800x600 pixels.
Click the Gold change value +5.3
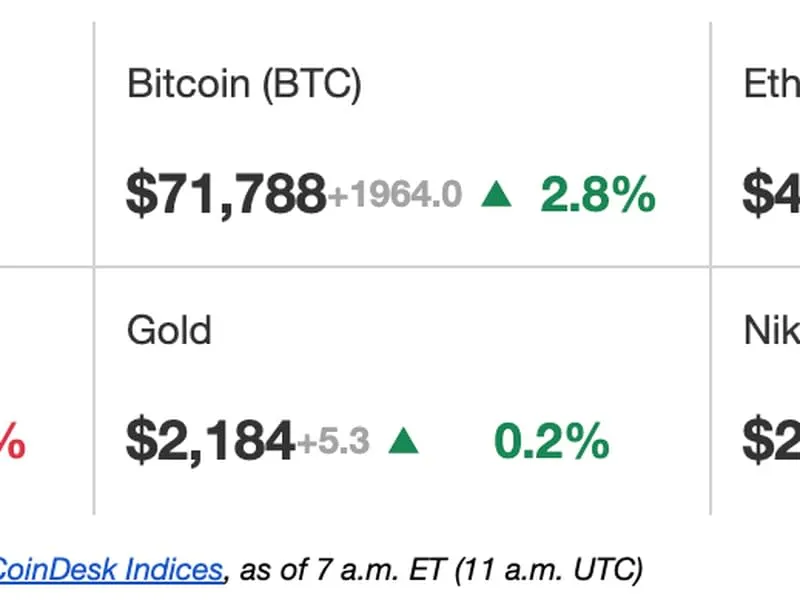[x=333, y=441]
